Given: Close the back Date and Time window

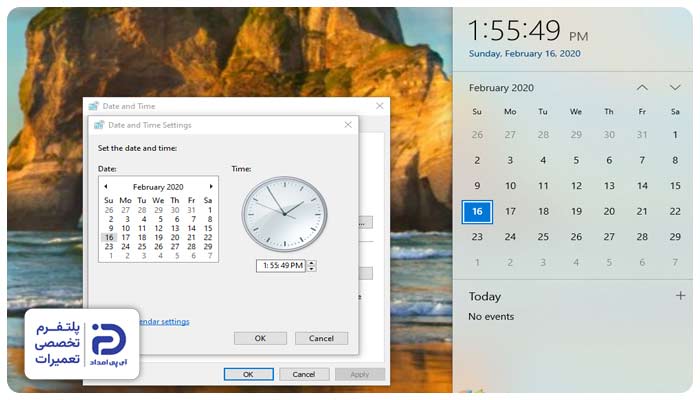Looking at the screenshot, I should click(x=379, y=106).
